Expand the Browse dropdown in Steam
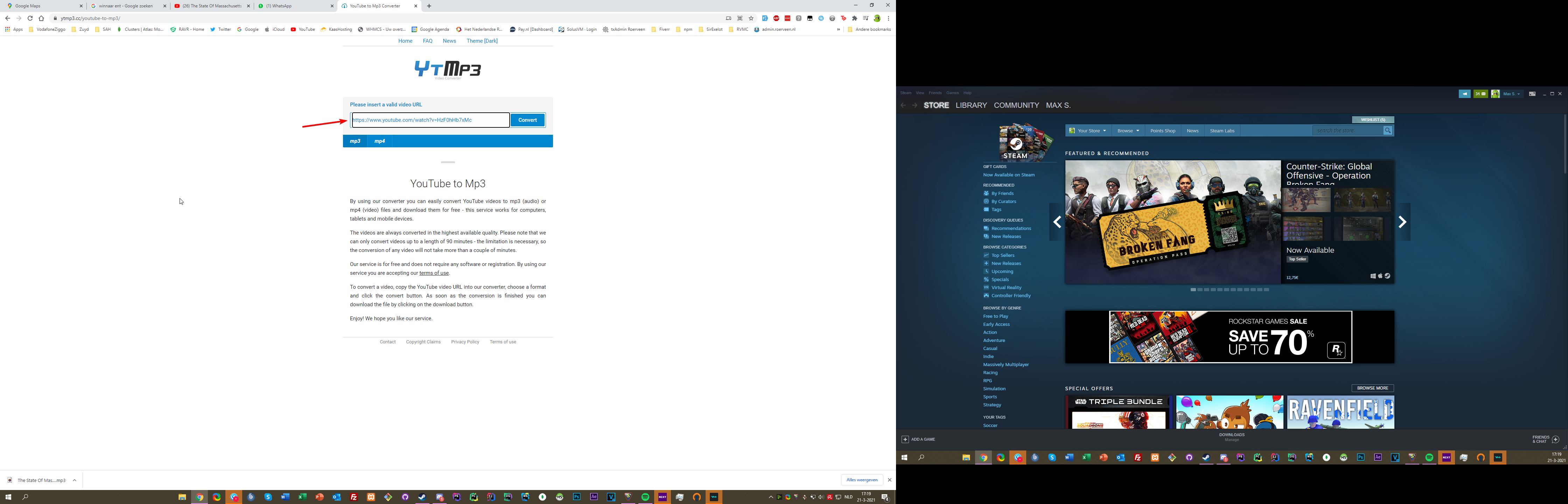Image resolution: width=1568 pixels, height=504 pixels. tap(1128, 131)
